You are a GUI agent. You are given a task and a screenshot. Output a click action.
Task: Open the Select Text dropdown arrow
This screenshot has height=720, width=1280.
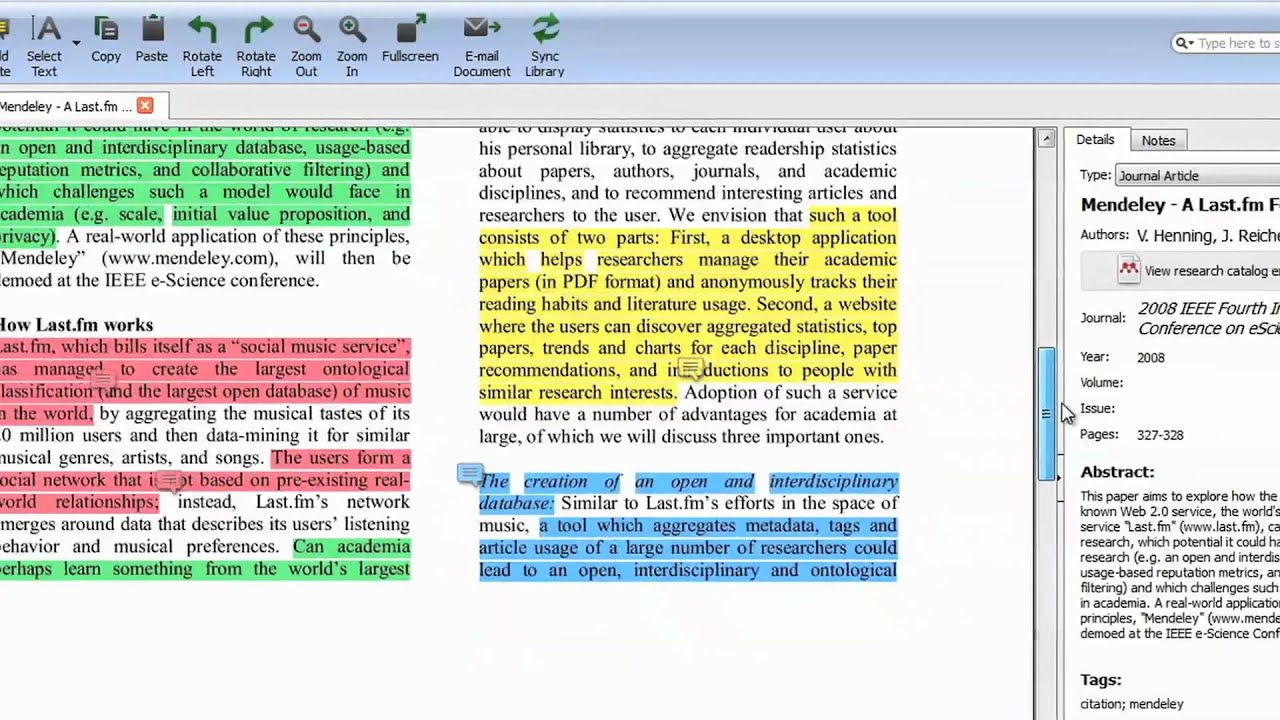(x=76, y=43)
